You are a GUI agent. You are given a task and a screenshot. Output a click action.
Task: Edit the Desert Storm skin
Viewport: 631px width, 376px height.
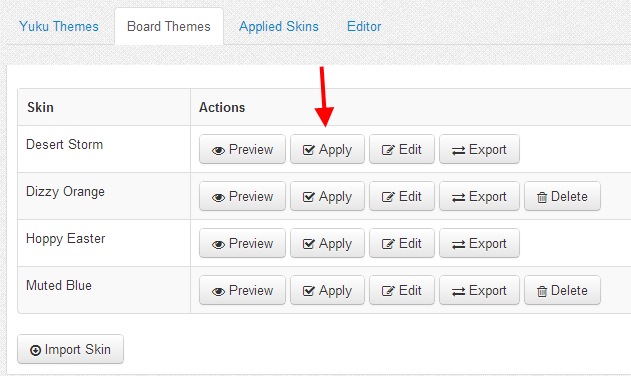pos(402,149)
